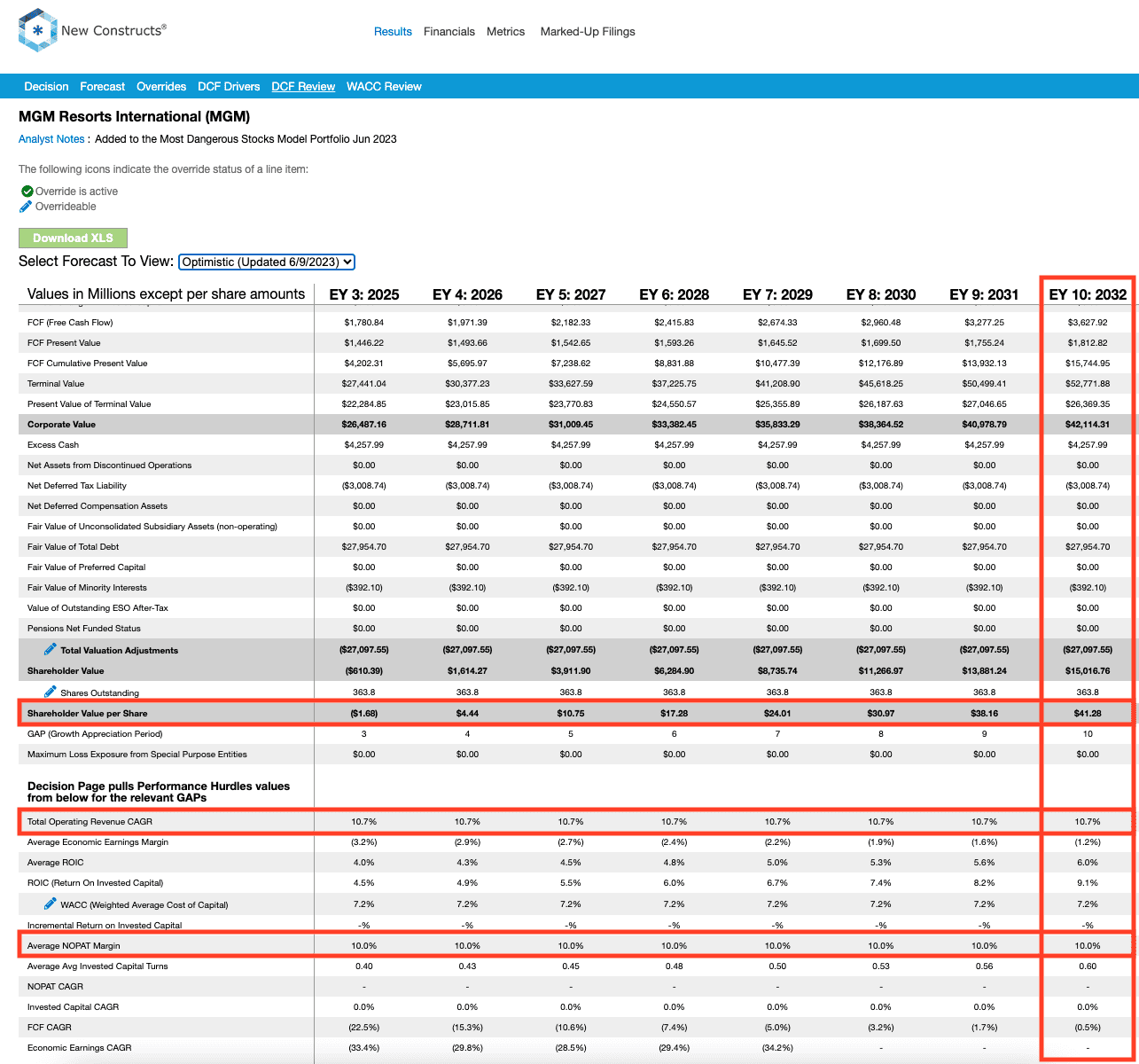Viewport: 1139px width, 1064px height.
Task: Click the $1,780.84 FCF value for 2025
Action: point(364,322)
